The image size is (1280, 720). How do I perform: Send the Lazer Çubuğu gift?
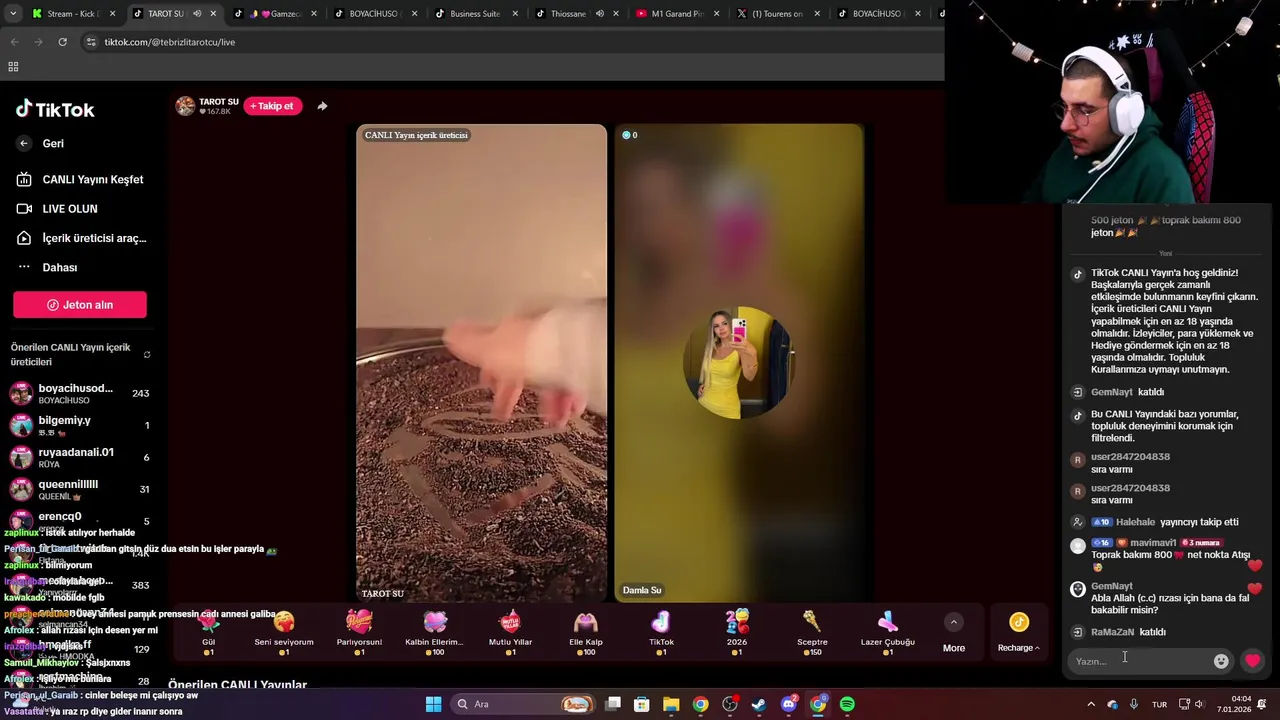[x=888, y=631]
